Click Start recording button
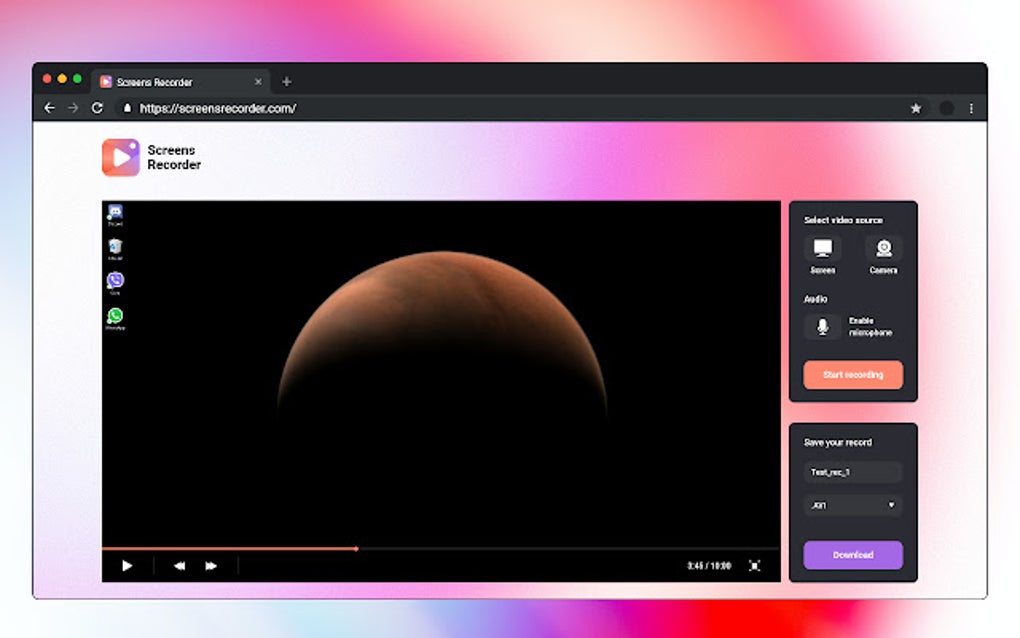This screenshot has height=638, width=1020. click(853, 375)
